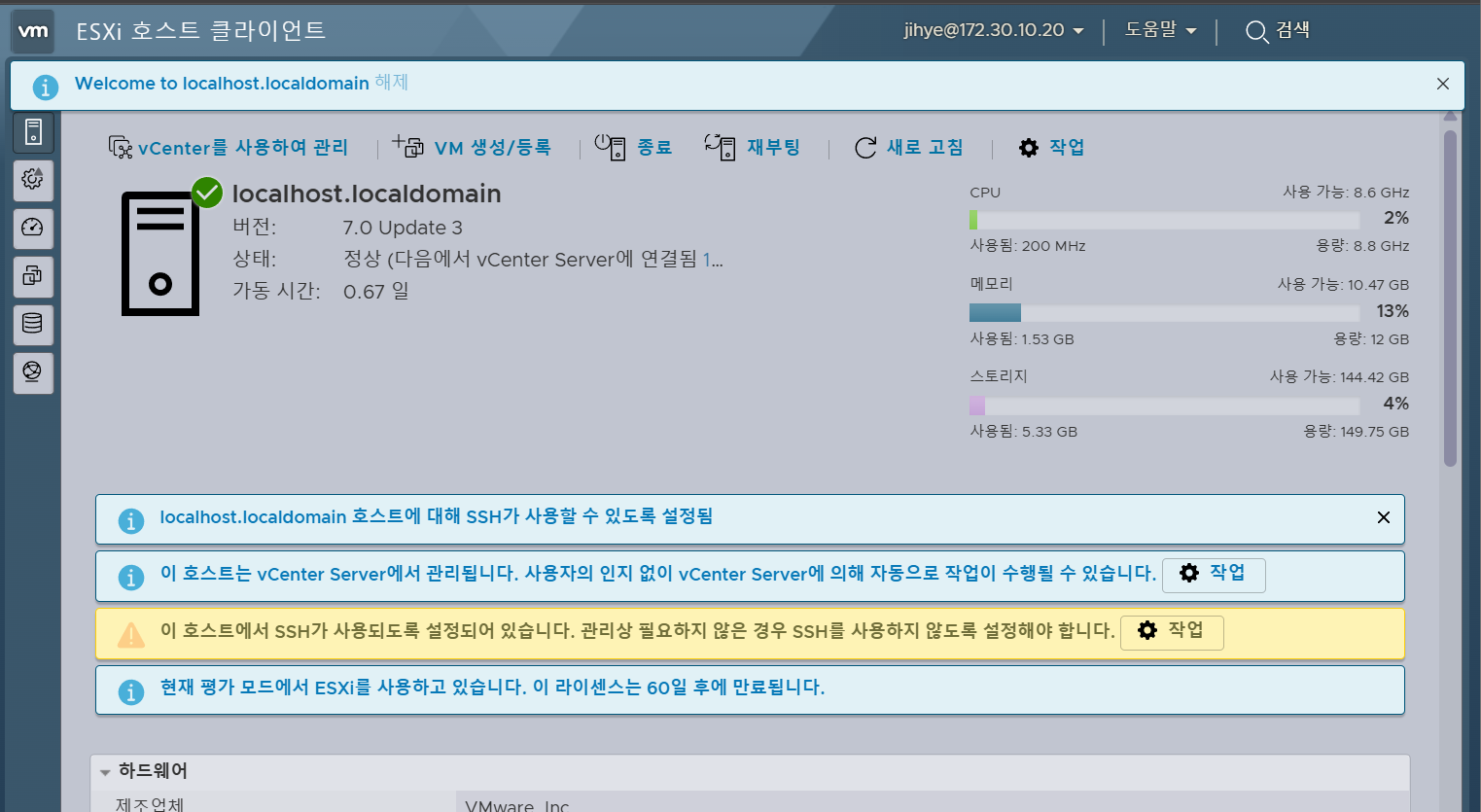The height and width of the screenshot is (812, 1481).
Task: Click the memory 13% percentage value
Action: tap(1393, 311)
